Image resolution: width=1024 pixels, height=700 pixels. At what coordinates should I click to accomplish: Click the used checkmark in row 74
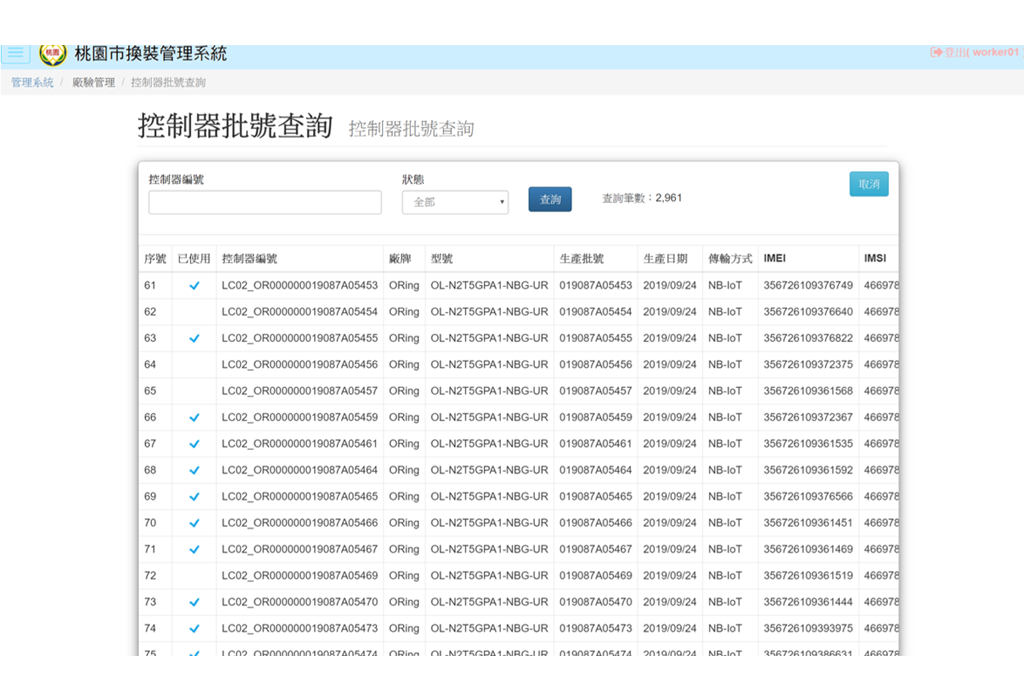(x=194, y=628)
